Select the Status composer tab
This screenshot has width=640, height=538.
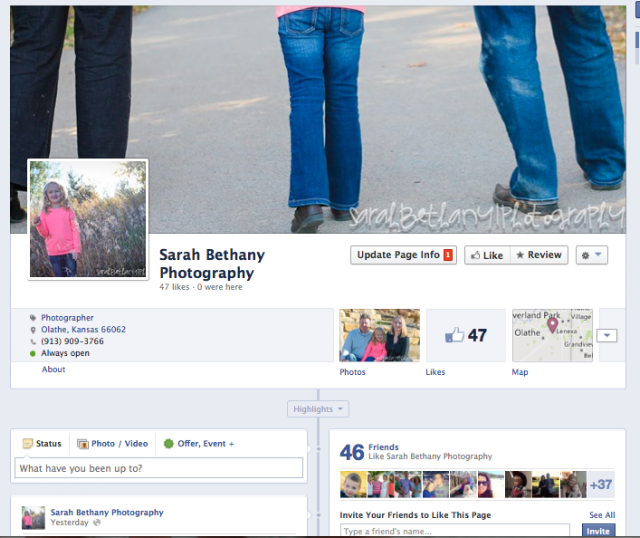(42, 444)
